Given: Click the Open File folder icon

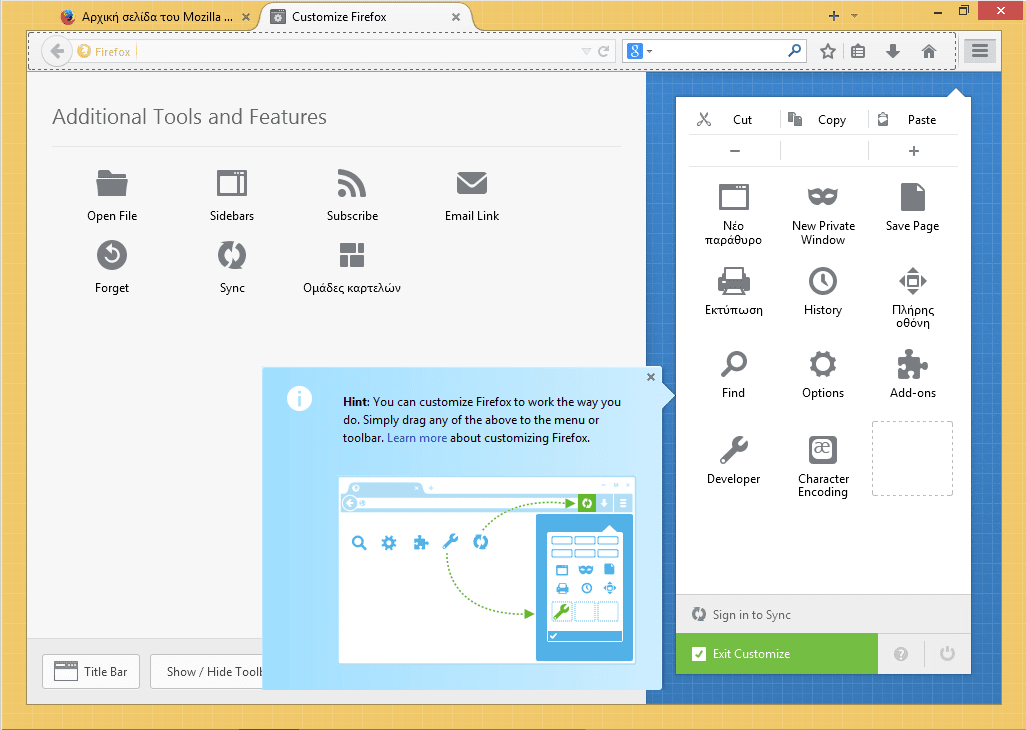Looking at the screenshot, I should (x=112, y=184).
